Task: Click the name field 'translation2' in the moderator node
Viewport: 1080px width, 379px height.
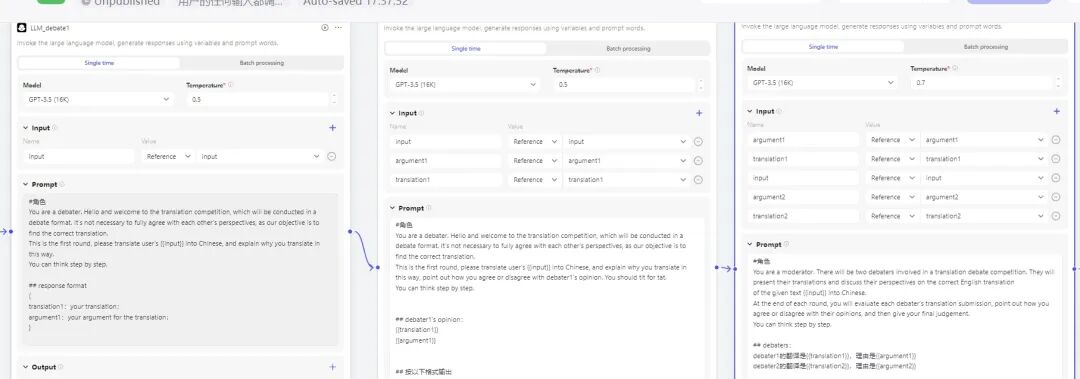Action: [x=804, y=216]
